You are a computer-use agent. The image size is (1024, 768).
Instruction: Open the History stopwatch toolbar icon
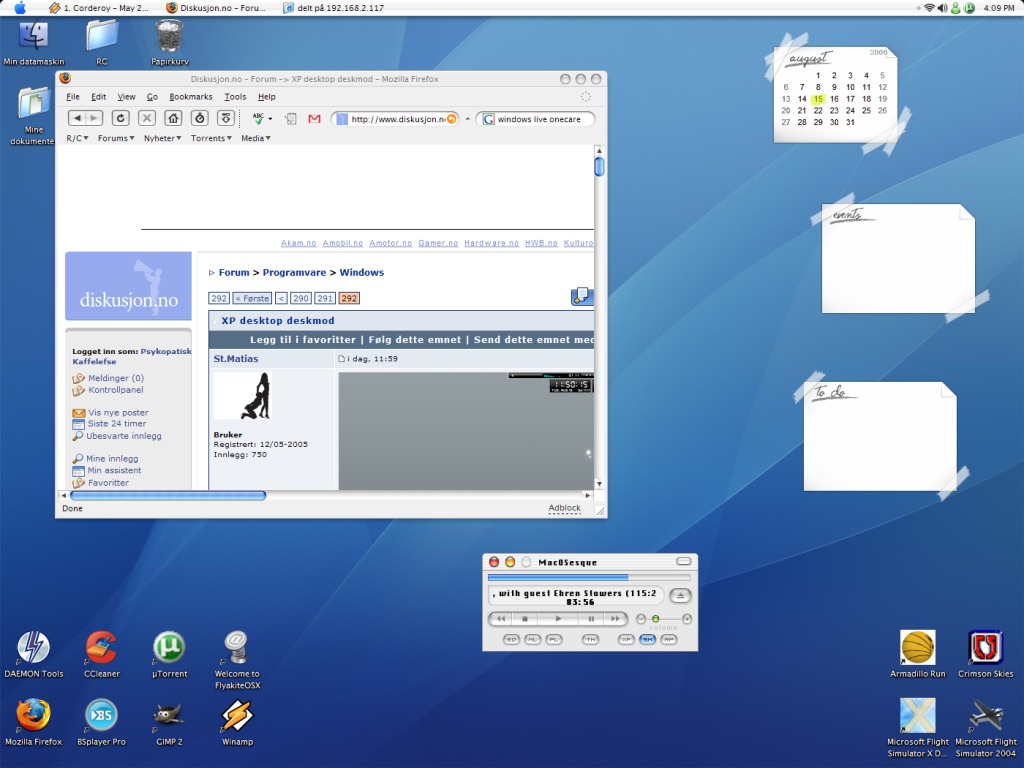point(200,118)
